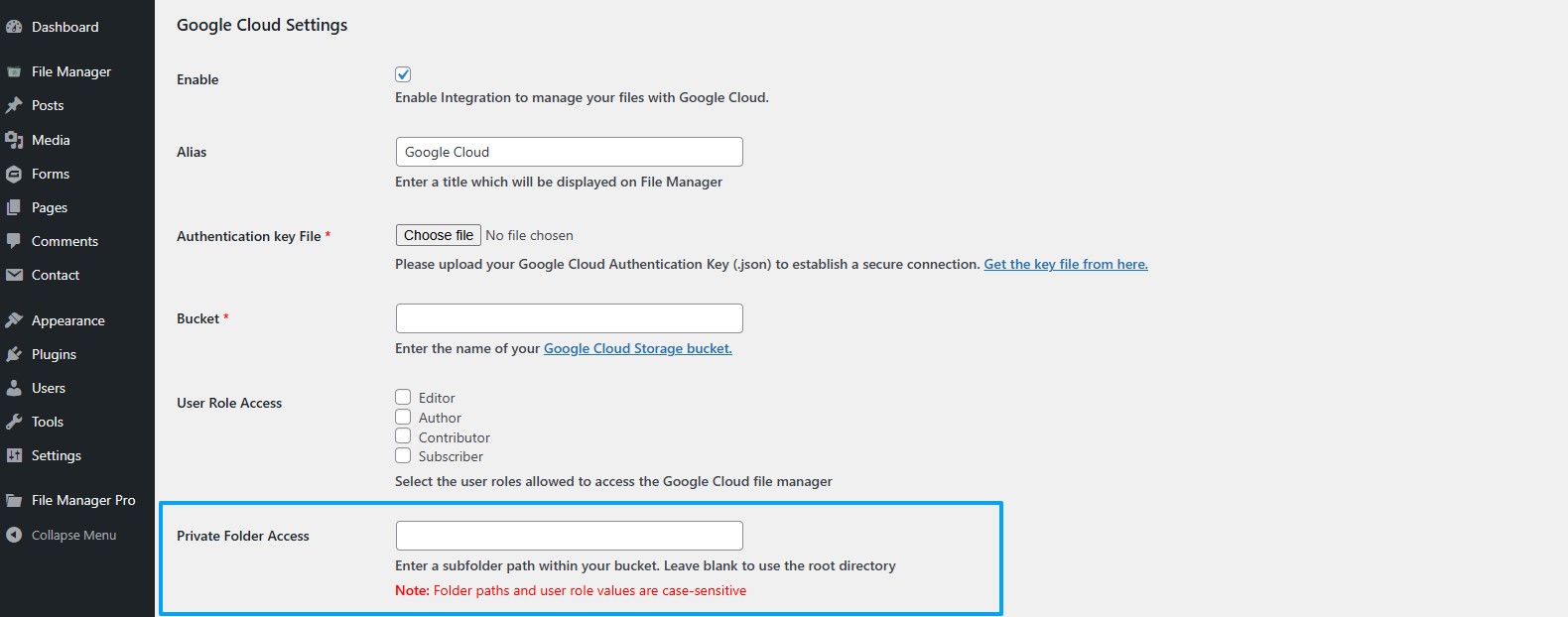Click Collapse Menu label
Screen dimensions: 1568x617
click(x=74, y=535)
